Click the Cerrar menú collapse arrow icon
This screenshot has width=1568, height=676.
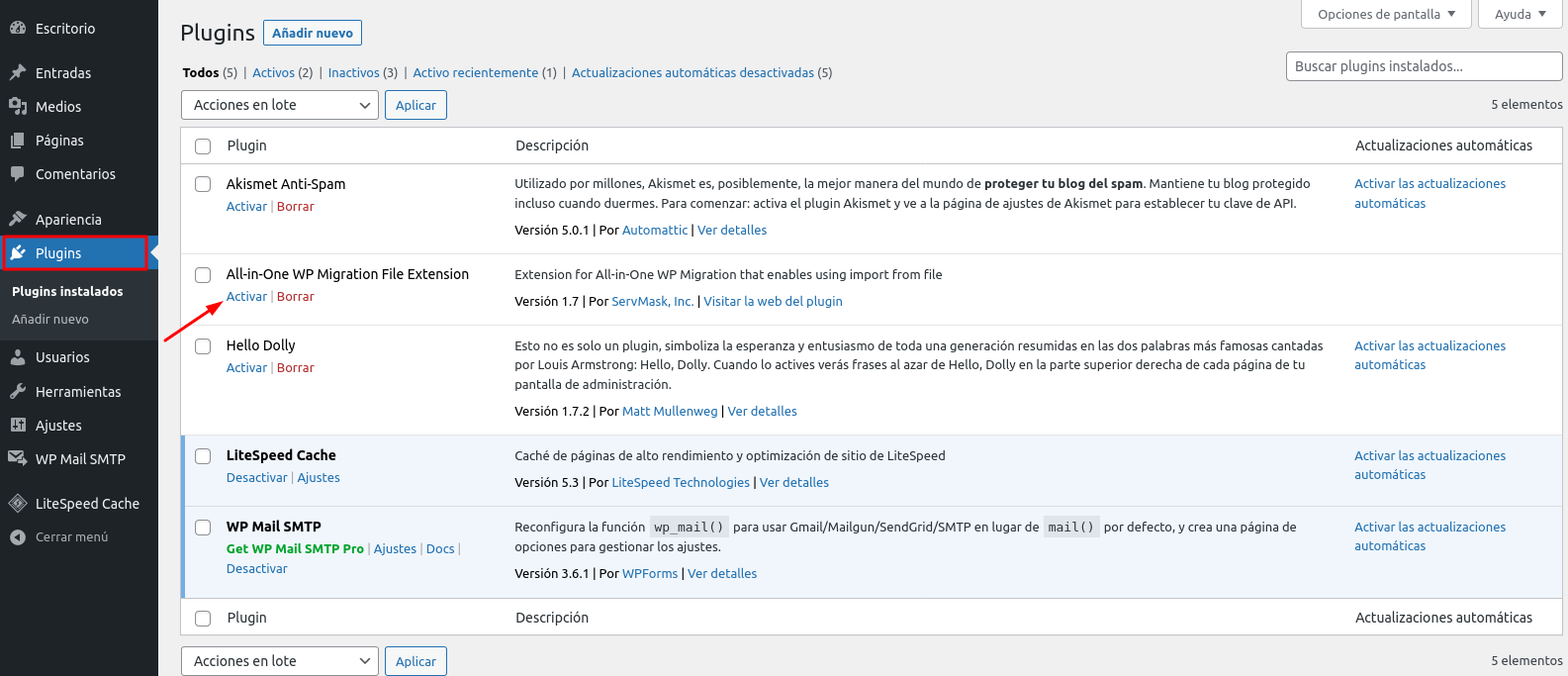tap(18, 537)
